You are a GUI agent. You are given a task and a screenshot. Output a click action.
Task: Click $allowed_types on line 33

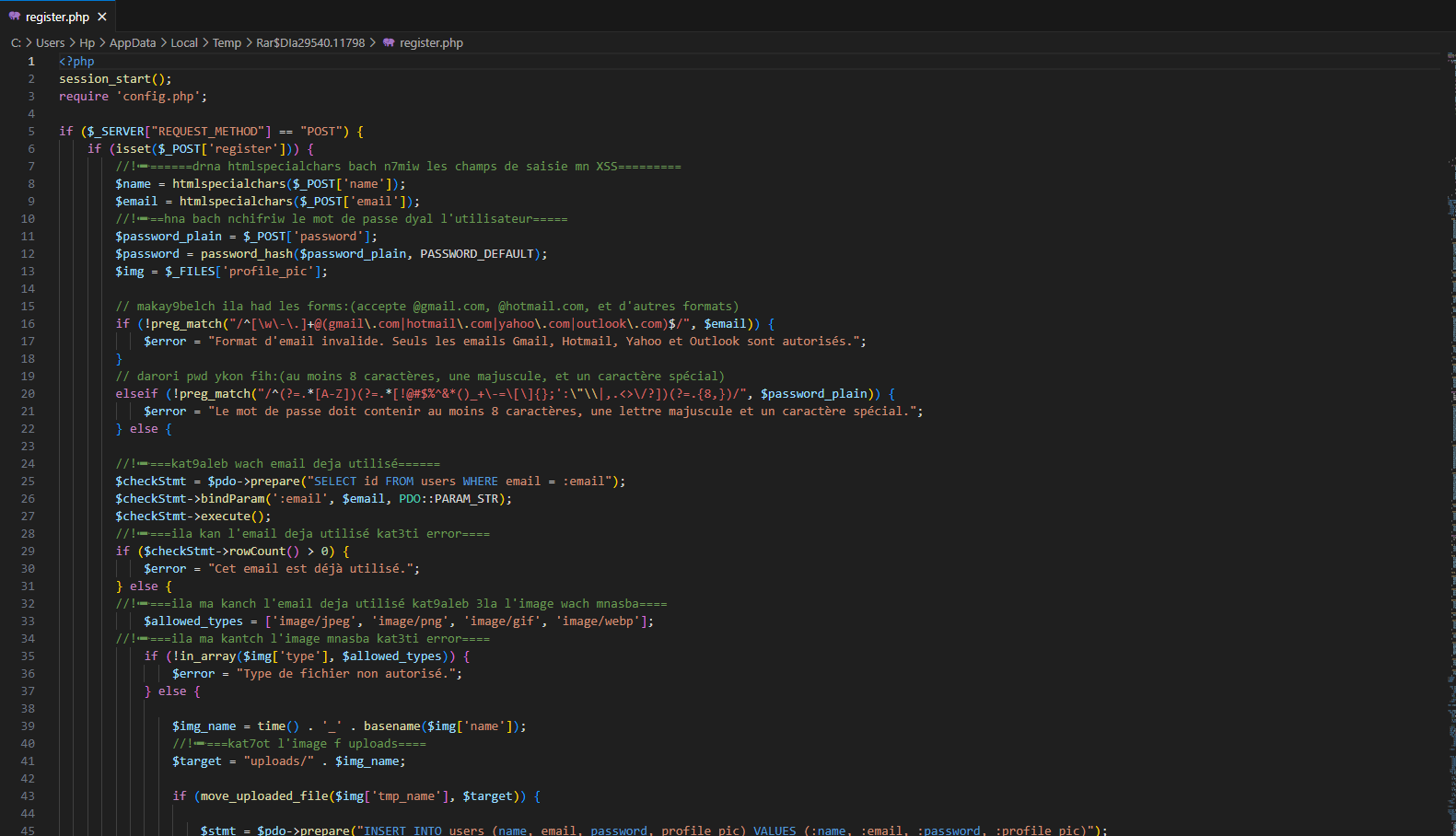193,621
